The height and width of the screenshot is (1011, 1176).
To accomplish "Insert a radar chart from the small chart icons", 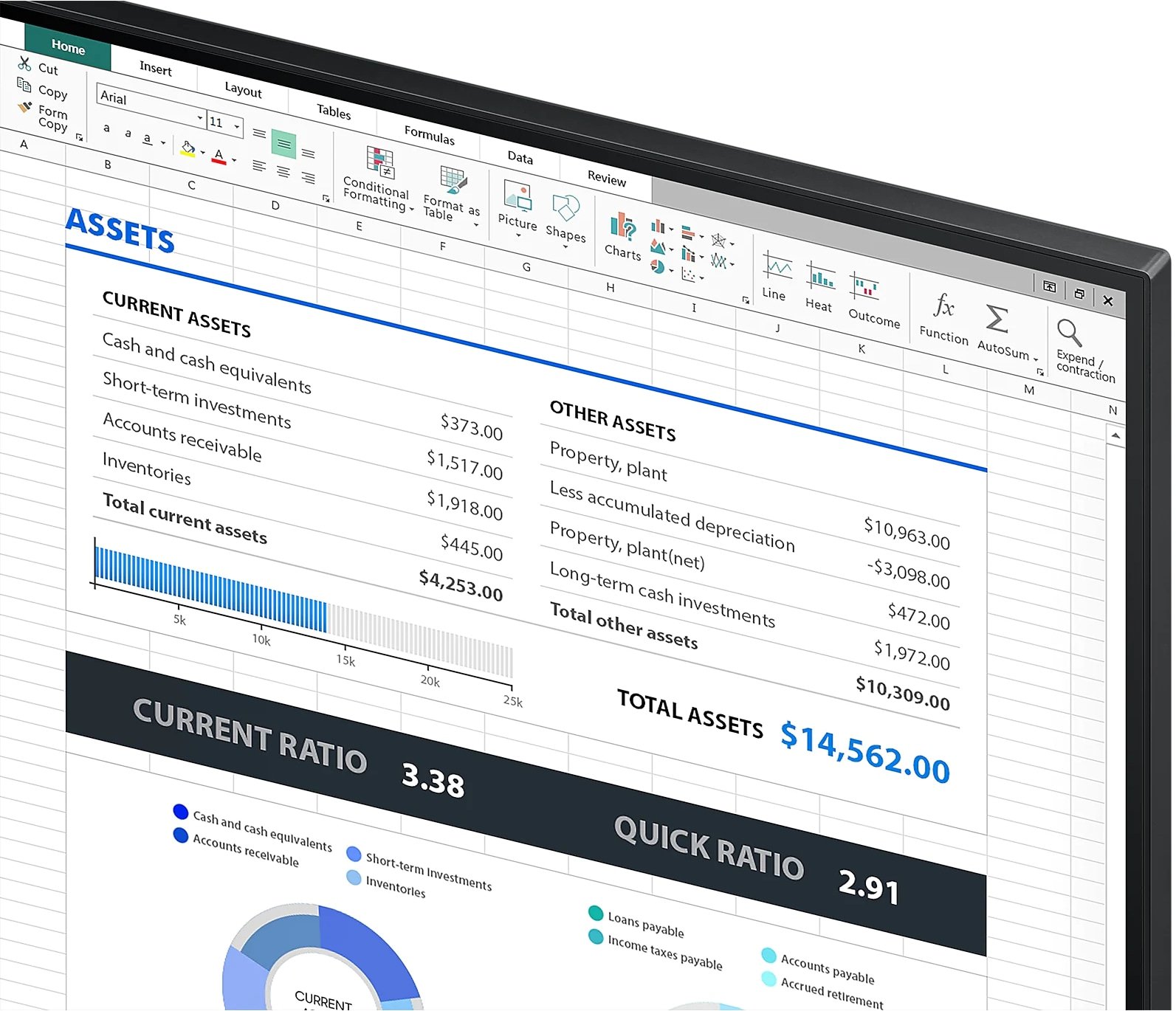I will tap(718, 241).
